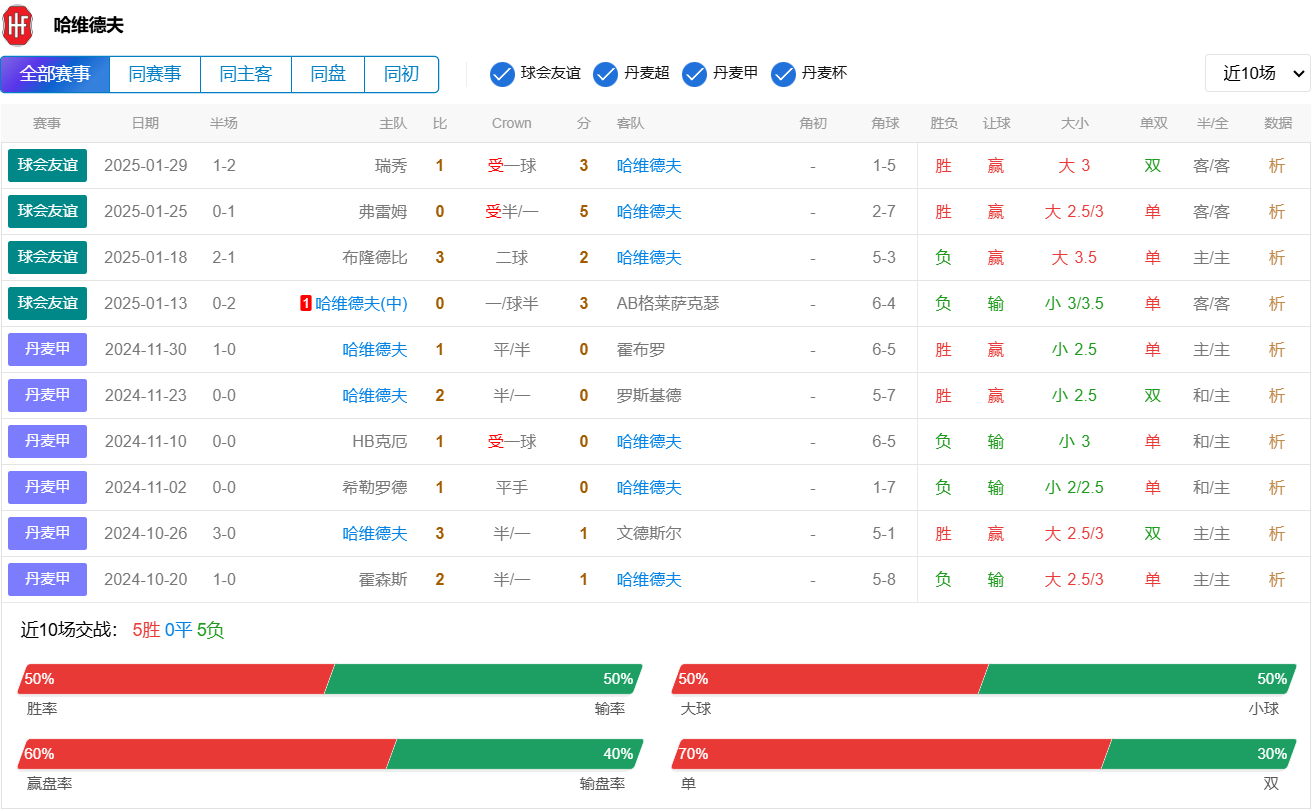Screen dimensions: 1315x811
Task: Click the 丹麦甲 tag in the 2024-10-20 row
Action: (x=47, y=579)
